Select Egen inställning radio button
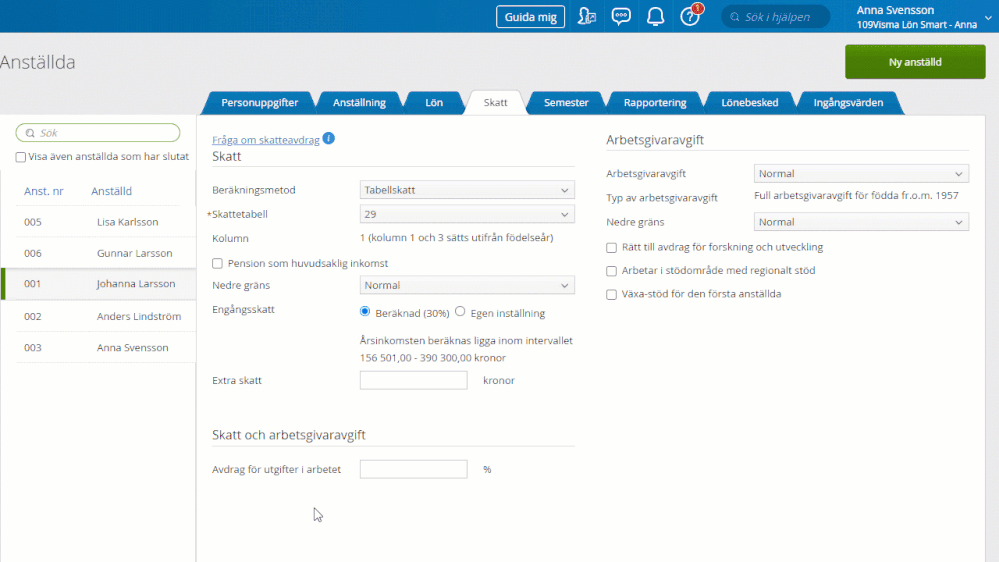This screenshot has width=999, height=562. coord(461,312)
